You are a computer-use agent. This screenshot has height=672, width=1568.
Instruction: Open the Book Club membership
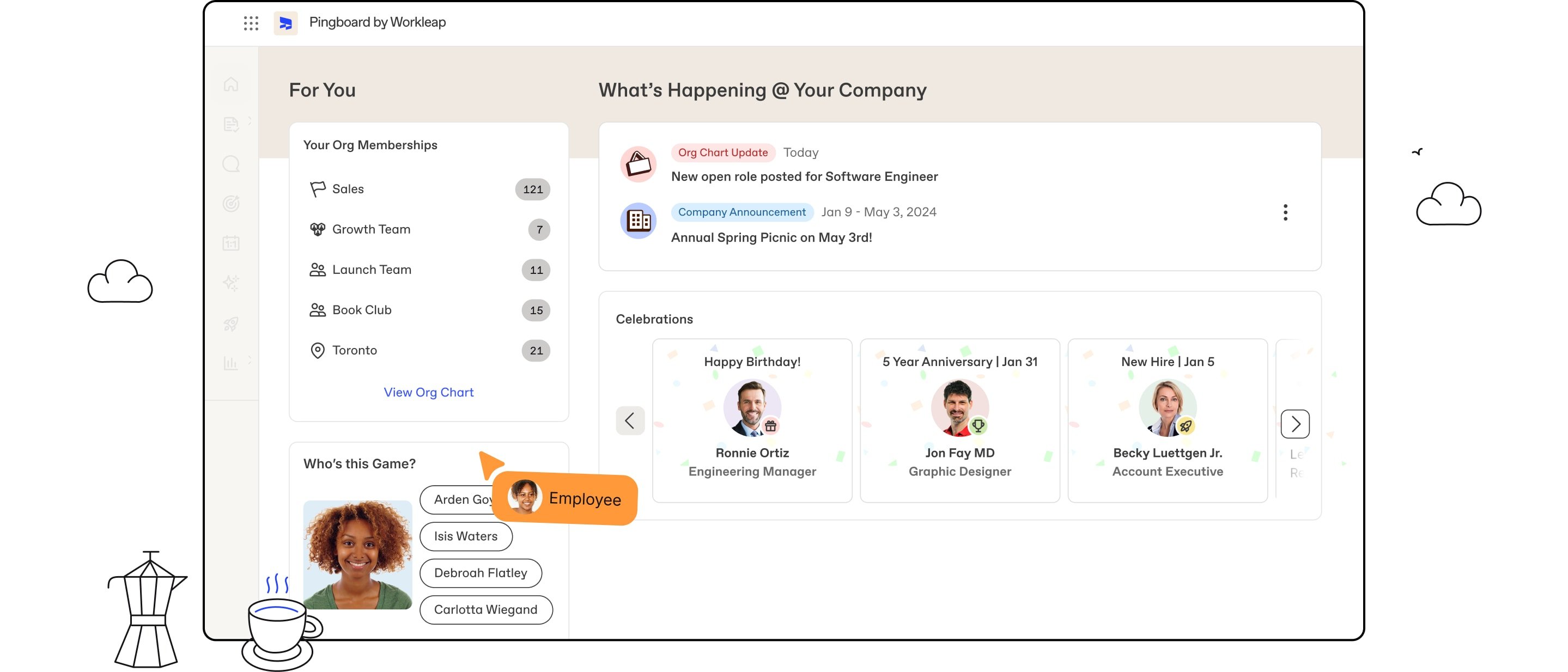point(429,309)
